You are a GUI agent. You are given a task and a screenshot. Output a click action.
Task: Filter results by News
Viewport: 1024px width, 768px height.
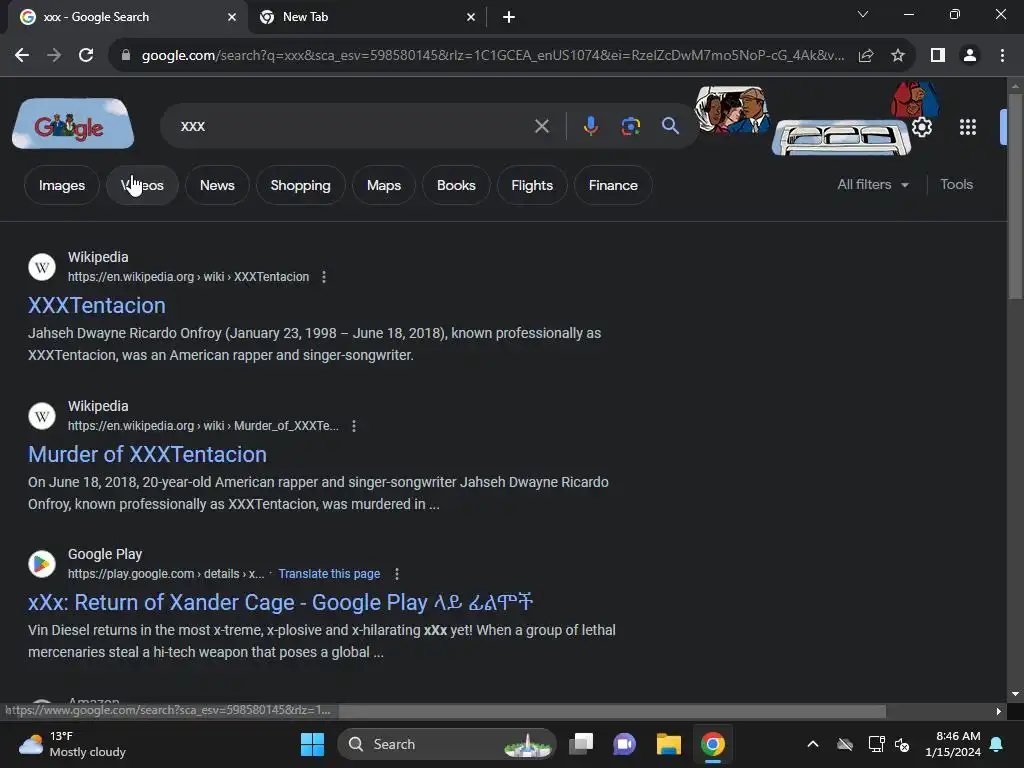(217, 185)
